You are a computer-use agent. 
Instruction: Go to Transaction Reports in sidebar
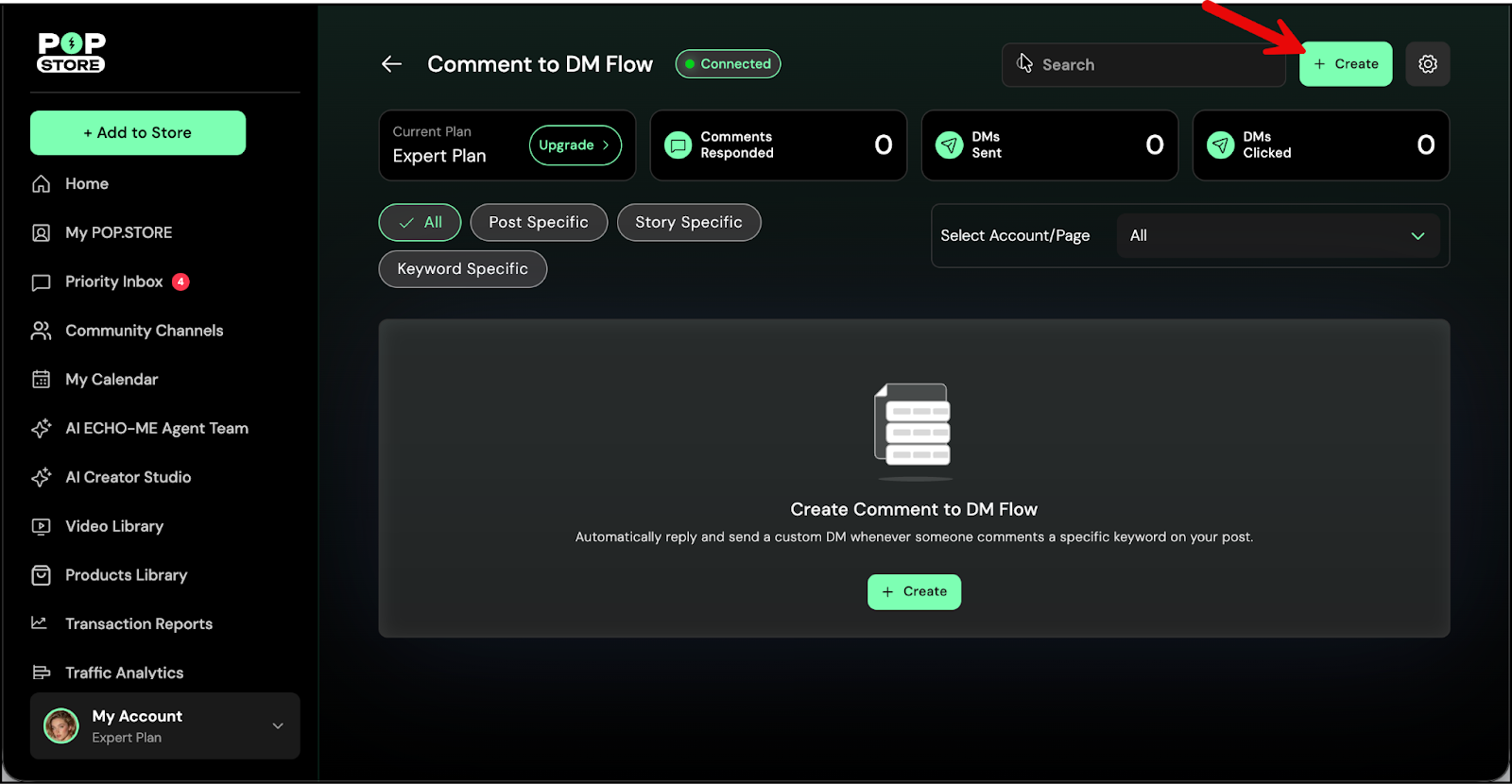138,624
